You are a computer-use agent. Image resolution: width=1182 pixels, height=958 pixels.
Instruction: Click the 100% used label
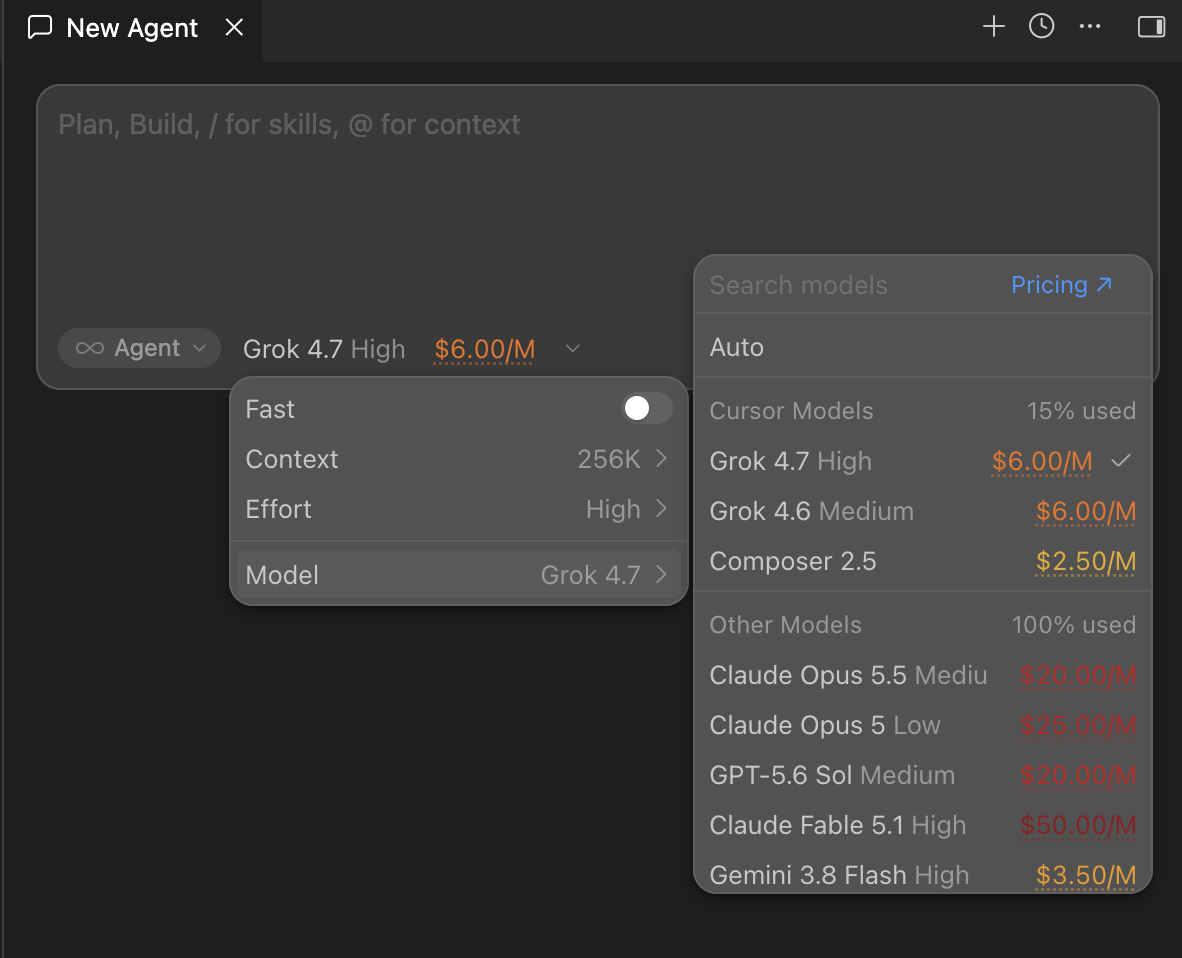tap(1073, 625)
